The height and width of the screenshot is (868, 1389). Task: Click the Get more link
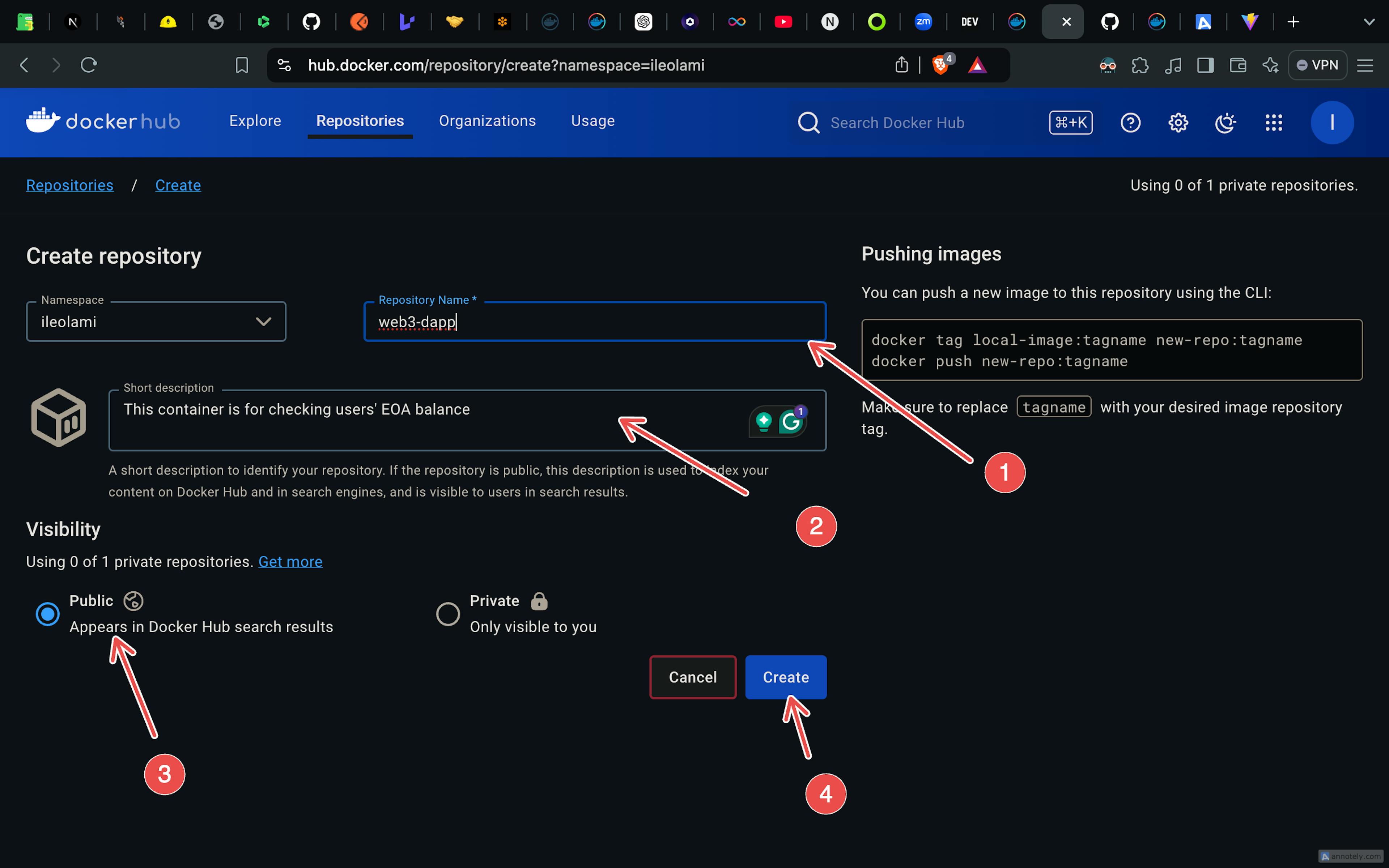click(290, 562)
